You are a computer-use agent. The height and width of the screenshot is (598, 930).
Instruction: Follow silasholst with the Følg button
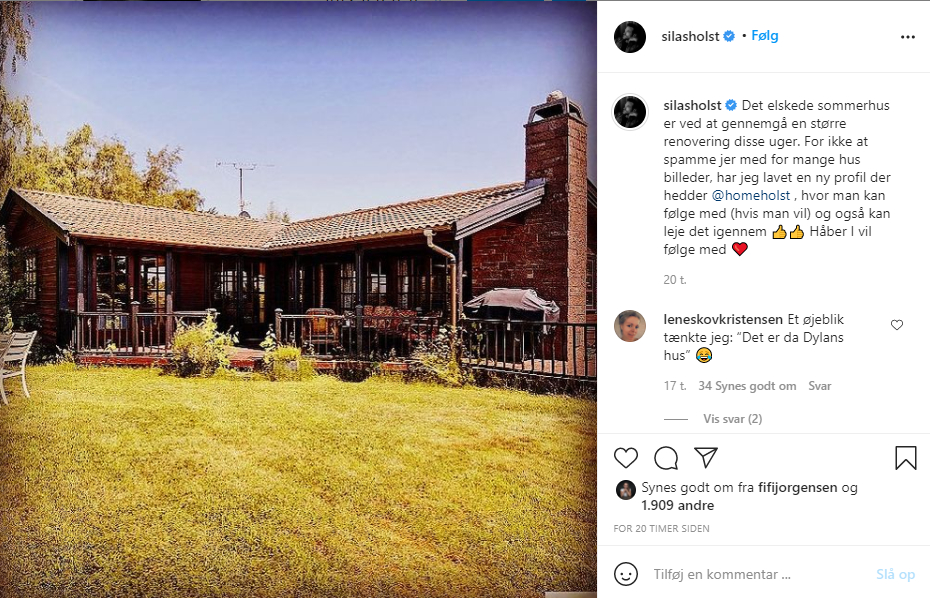point(765,36)
